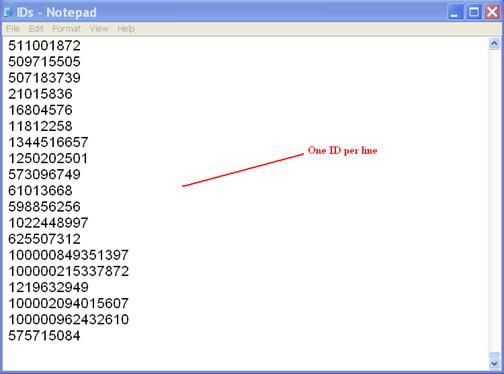Click the line 511001872
Image resolution: width=504 pixels, height=374 pixels.
click(x=44, y=46)
